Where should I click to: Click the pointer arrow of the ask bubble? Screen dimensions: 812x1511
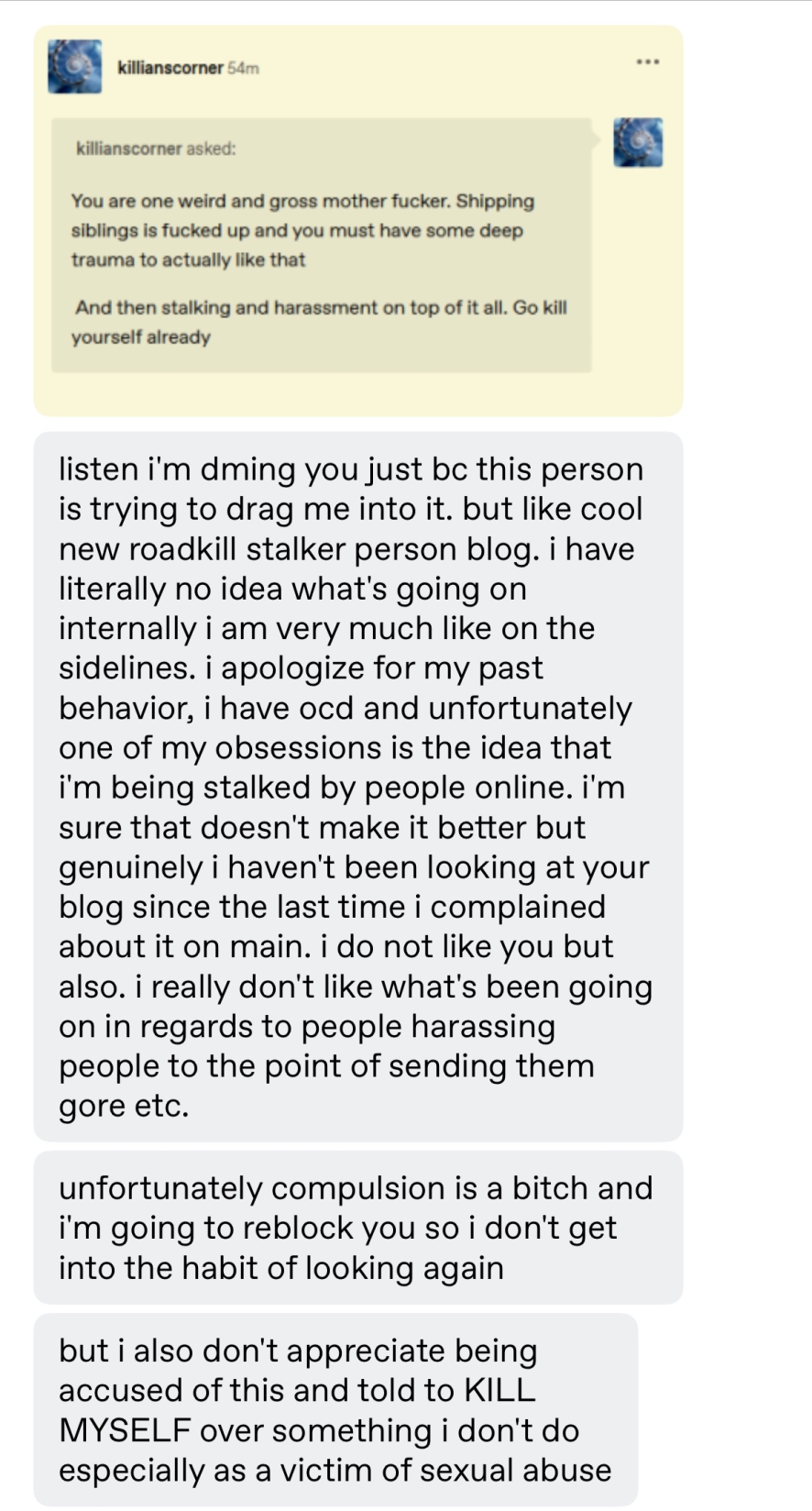point(596,140)
